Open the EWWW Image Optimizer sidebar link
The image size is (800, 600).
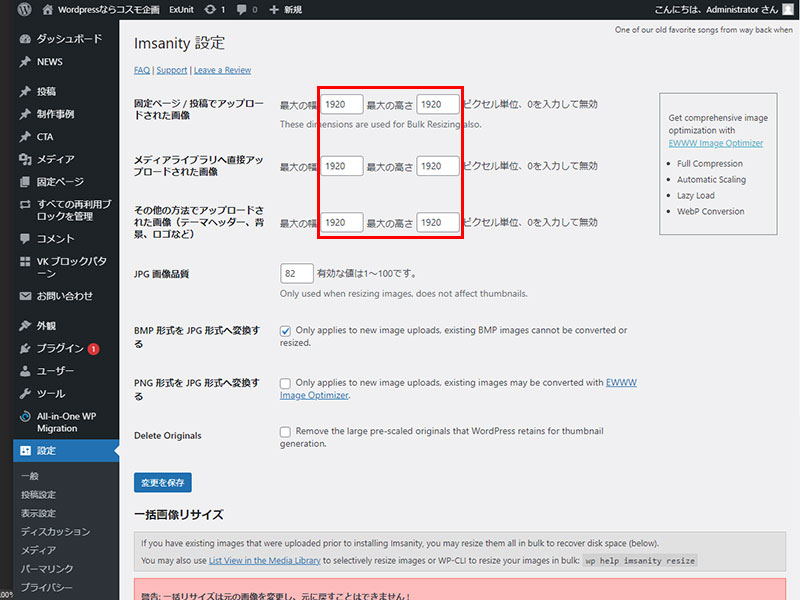(715, 143)
